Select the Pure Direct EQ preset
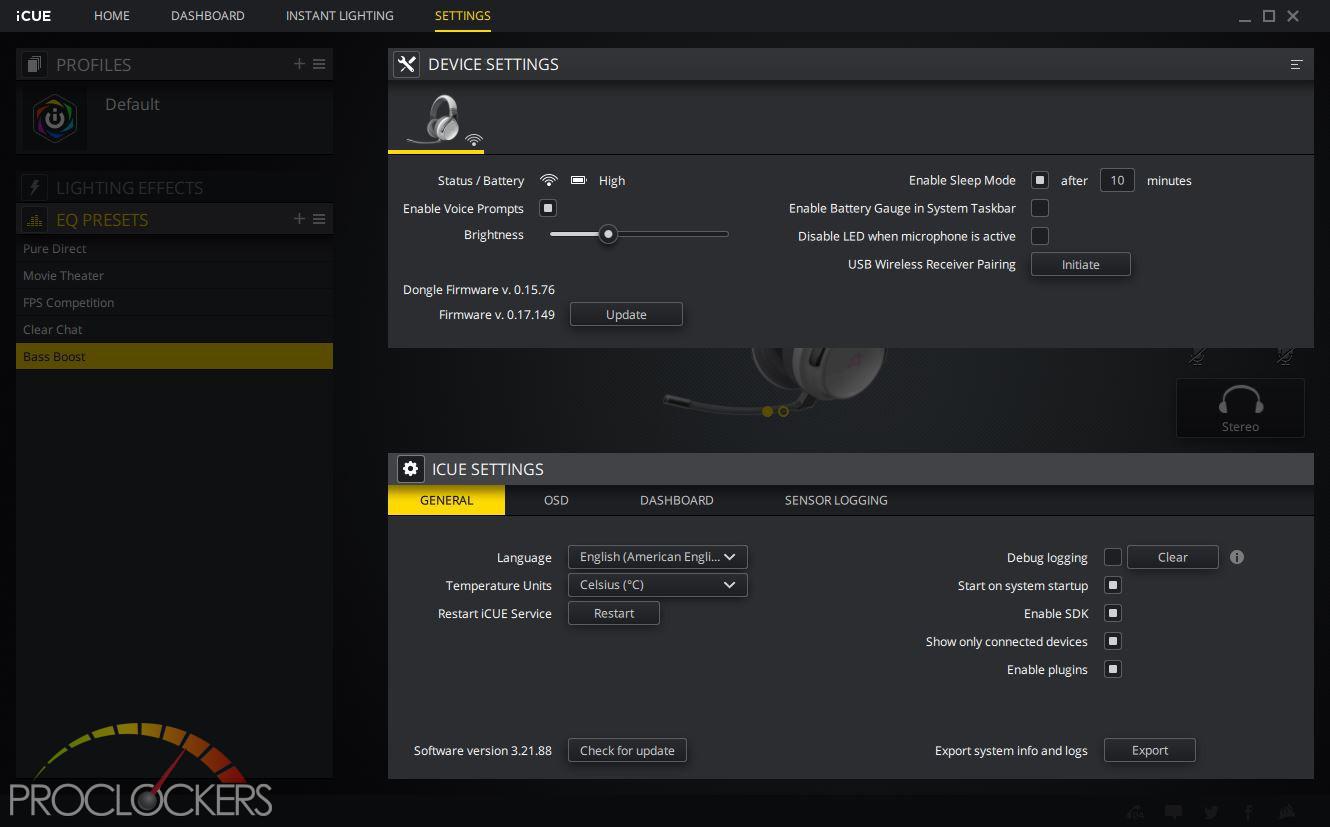 [x=174, y=249]
